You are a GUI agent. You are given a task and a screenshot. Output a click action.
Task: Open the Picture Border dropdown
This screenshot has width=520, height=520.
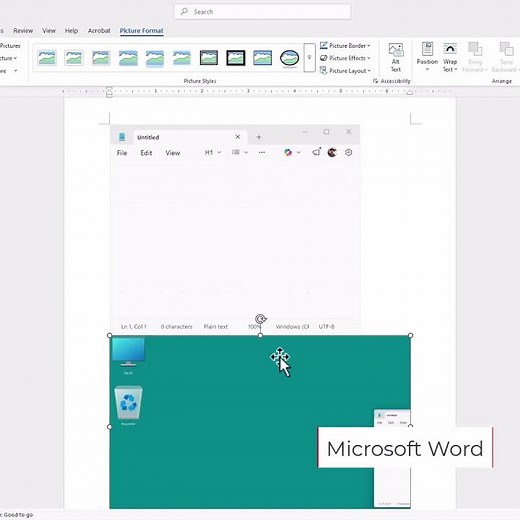coord(345,46)
